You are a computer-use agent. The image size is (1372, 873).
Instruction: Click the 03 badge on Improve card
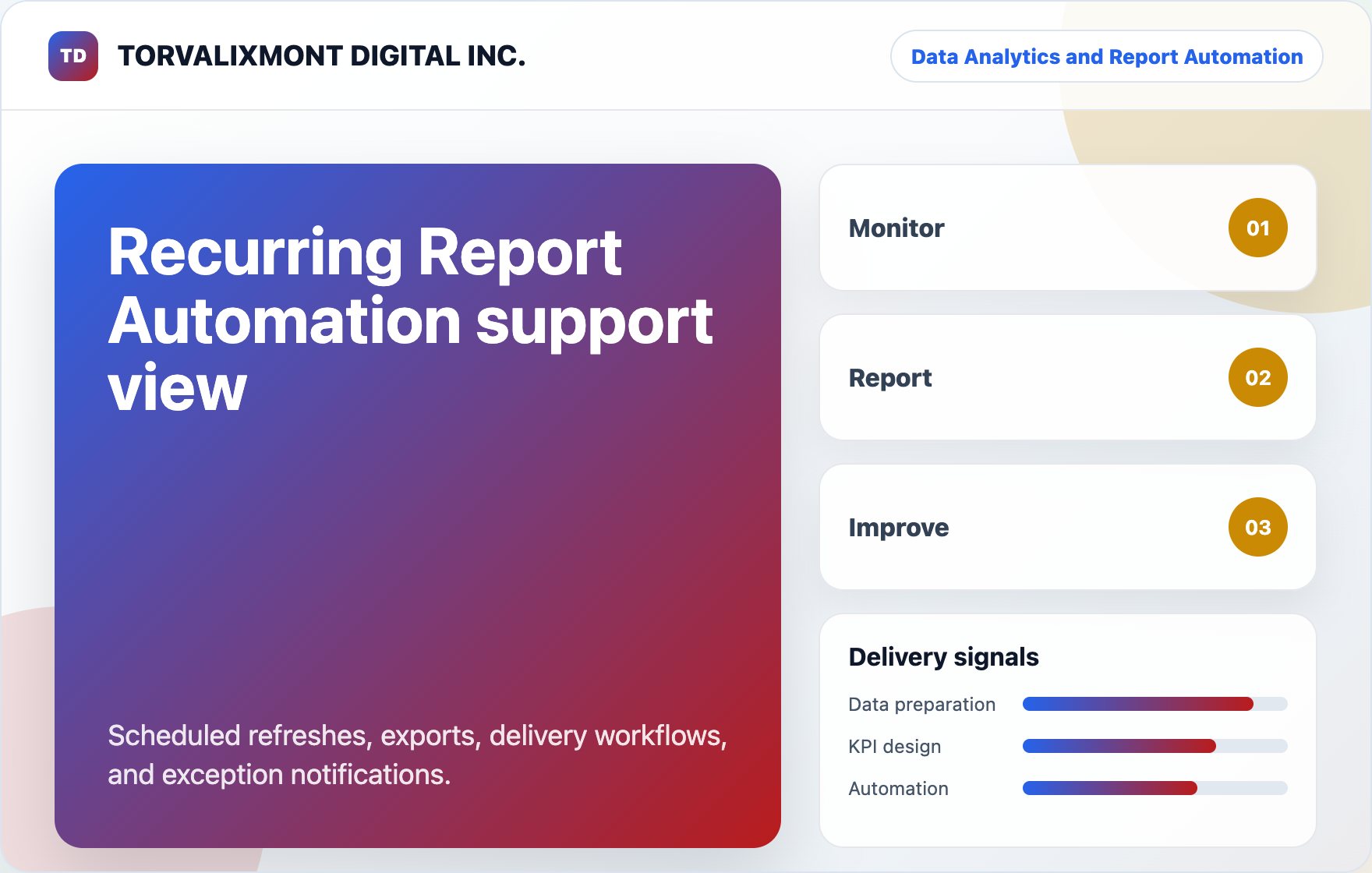pyautogui.click(x=1257, y=527)
